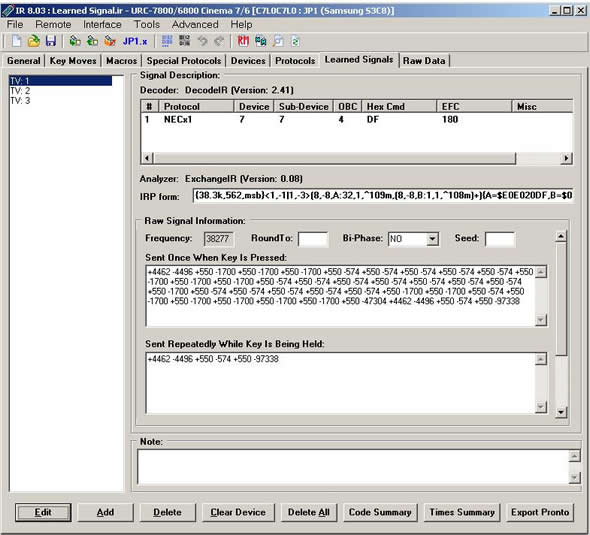This screenshot has width=590, height=535.
Task: Switch to the Raw Data tab
Action: coord(424,61)
